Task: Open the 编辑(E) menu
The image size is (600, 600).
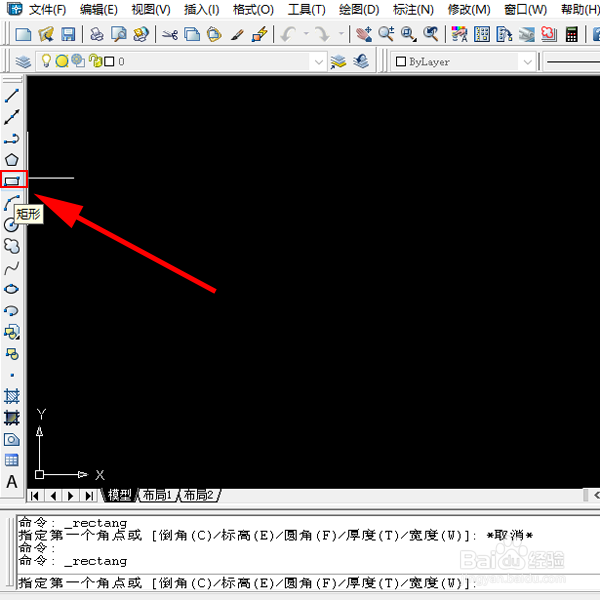Action: pyautogui.click(x=99, y=10)
